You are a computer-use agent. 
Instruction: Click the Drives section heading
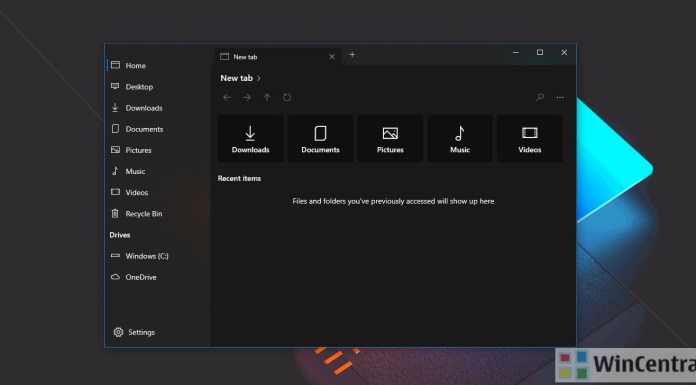pos(120,235)
